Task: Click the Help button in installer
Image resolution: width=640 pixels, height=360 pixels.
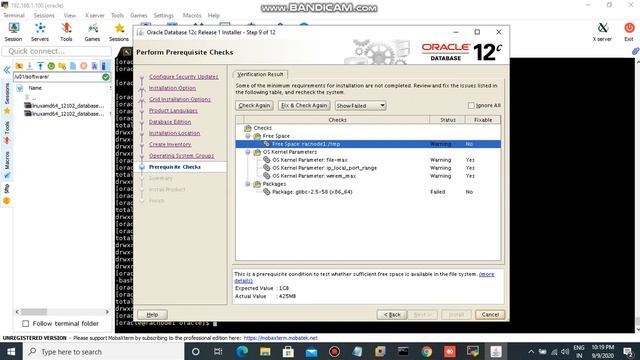Action: [x=152, y=315]
